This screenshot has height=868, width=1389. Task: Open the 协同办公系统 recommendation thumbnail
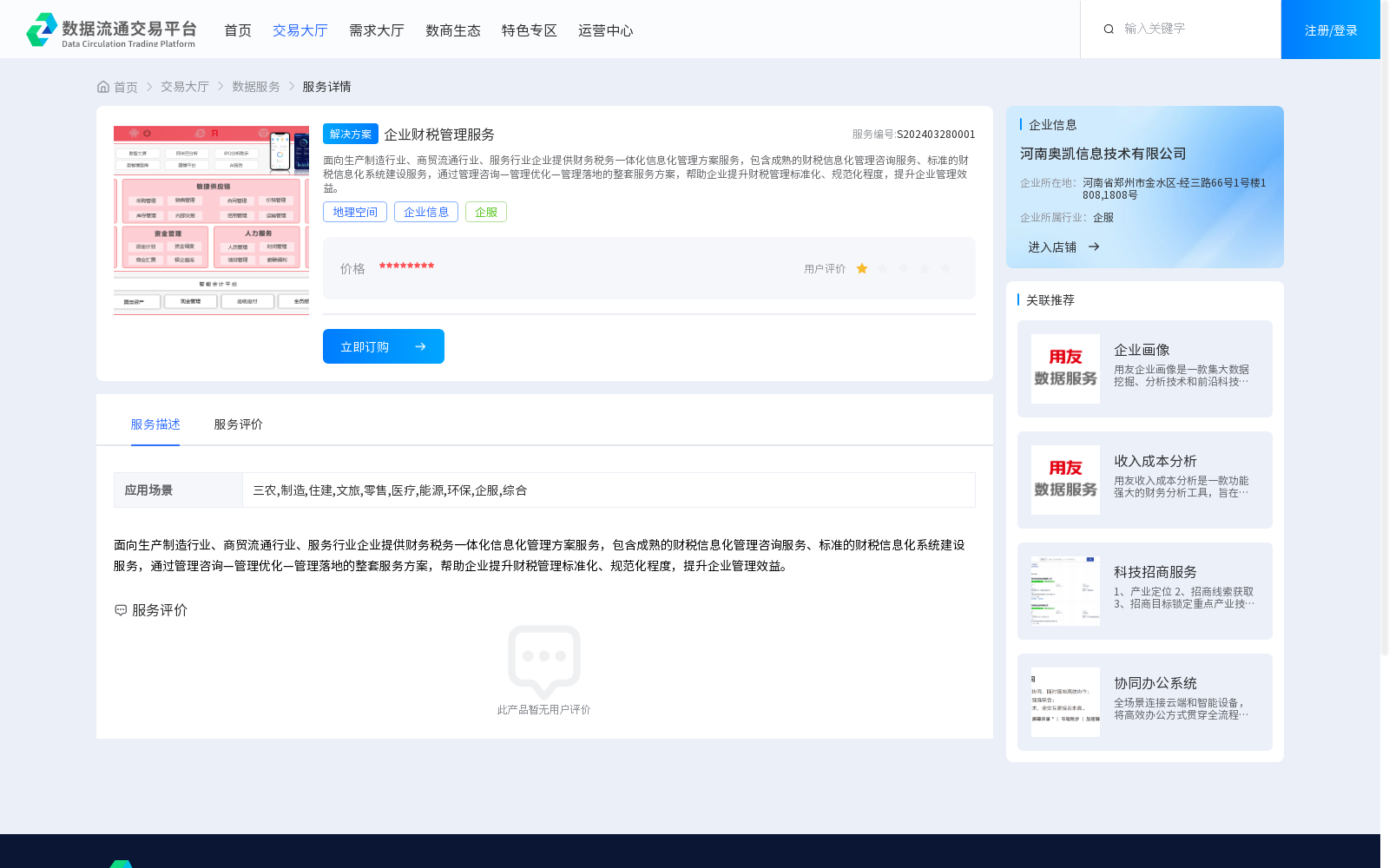[x=1065, y=702]
